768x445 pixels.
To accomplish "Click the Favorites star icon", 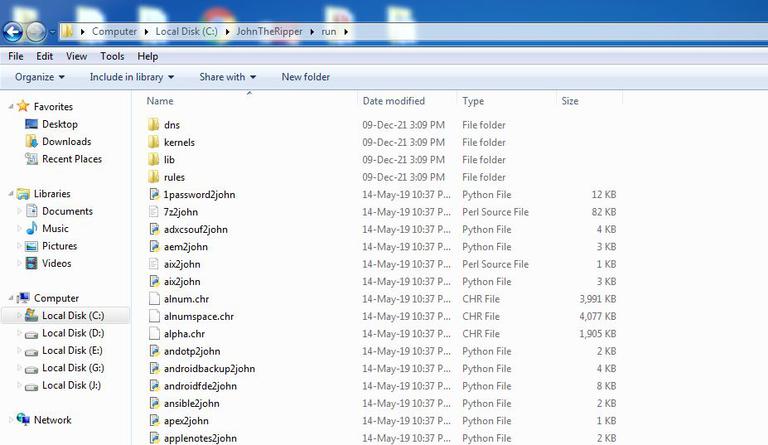I will (x=23, y=106).
